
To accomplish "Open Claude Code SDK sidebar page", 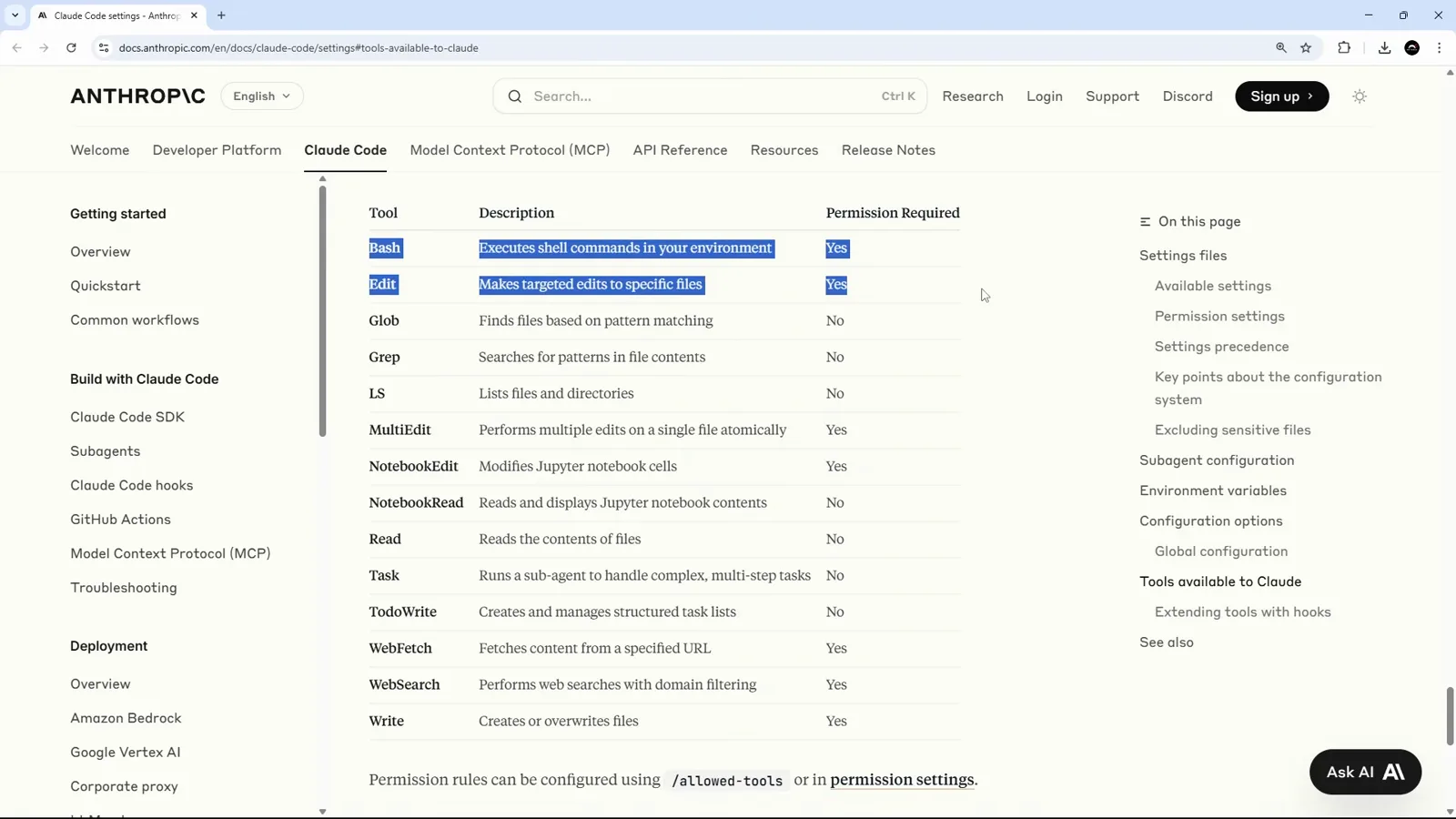I will (127, 417).
